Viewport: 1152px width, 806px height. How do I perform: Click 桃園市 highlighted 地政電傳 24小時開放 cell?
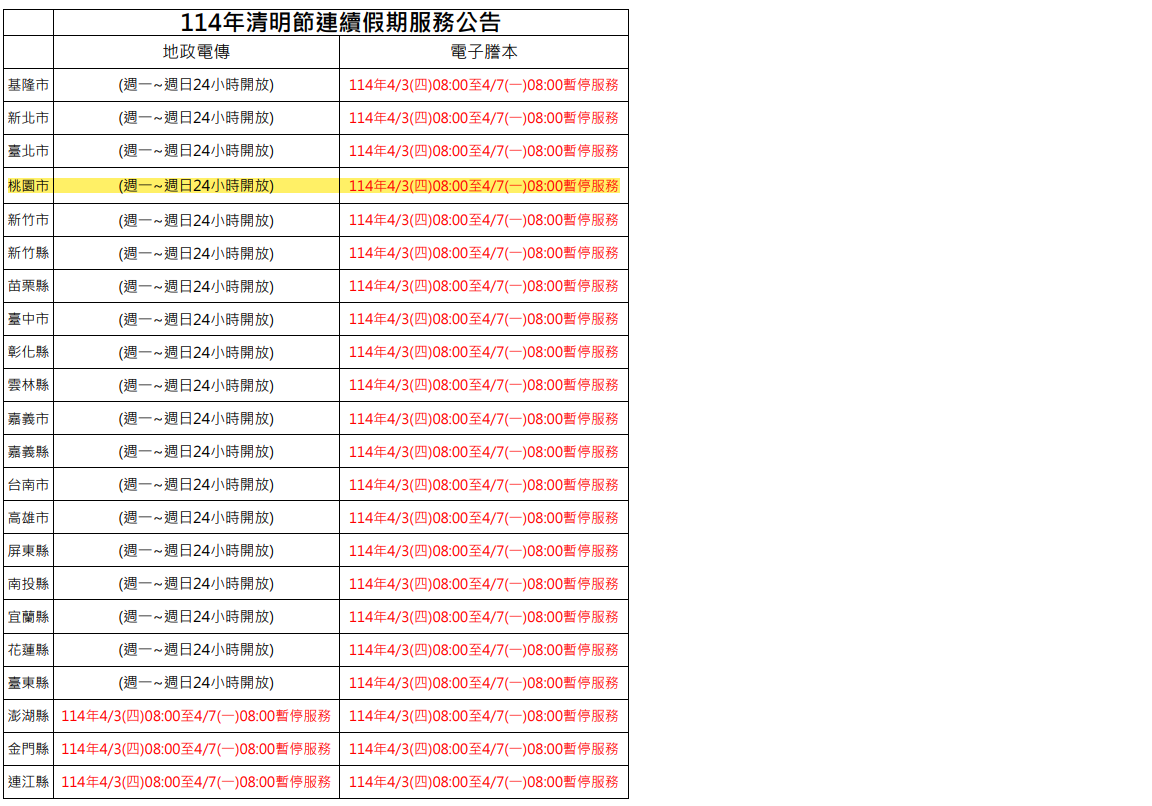[196, 186]
